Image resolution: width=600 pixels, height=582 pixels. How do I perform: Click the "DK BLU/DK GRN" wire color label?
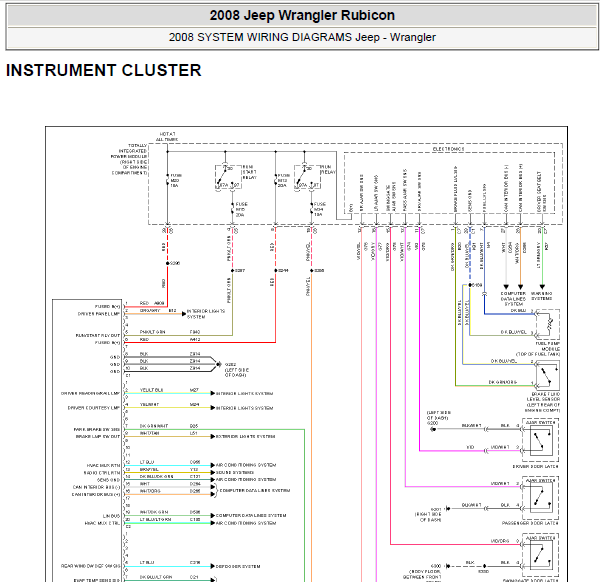pos(157,476)
